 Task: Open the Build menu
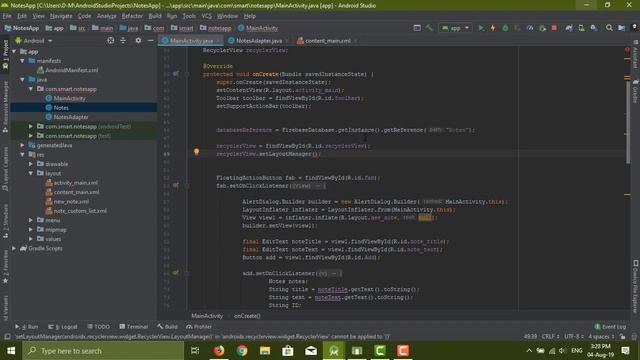[155, 16]
